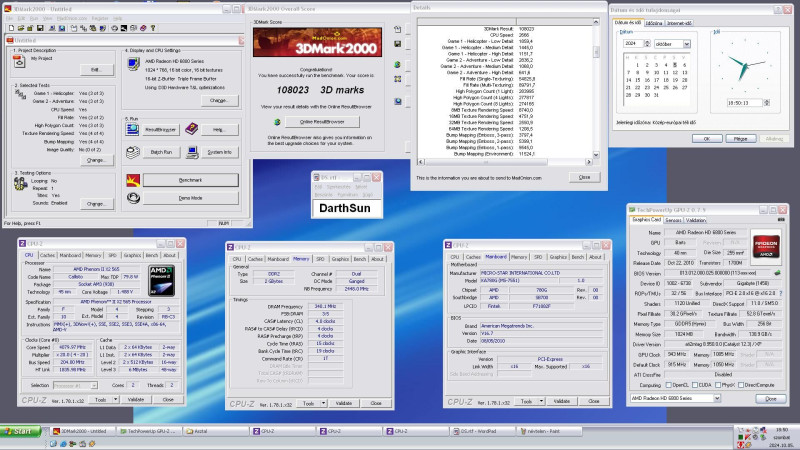Click the Asztal folder taskbar button
Screen dimensions: 800x450
tap(215, 431)
